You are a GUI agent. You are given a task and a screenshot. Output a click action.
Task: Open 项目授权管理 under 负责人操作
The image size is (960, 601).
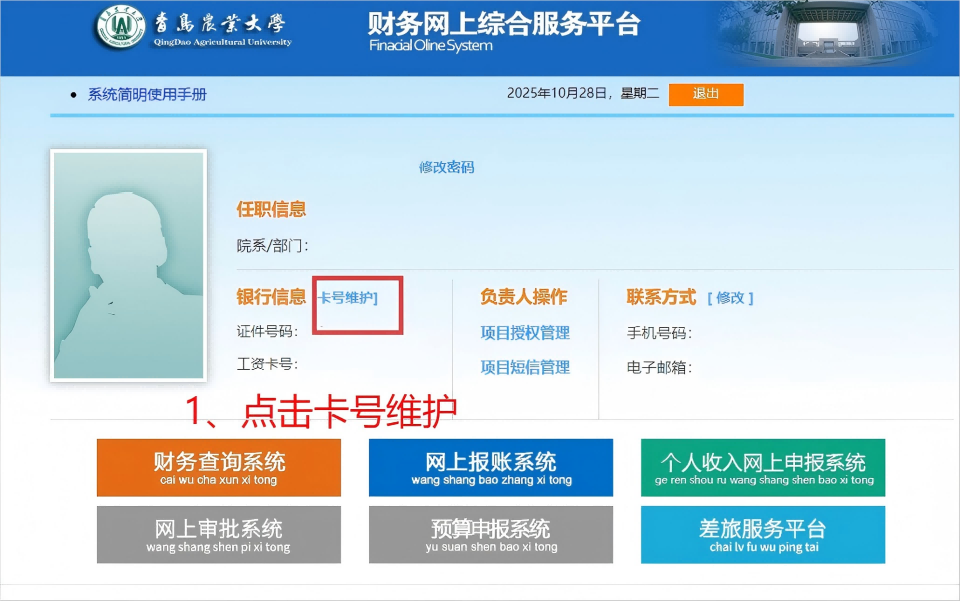coord(525,333)
